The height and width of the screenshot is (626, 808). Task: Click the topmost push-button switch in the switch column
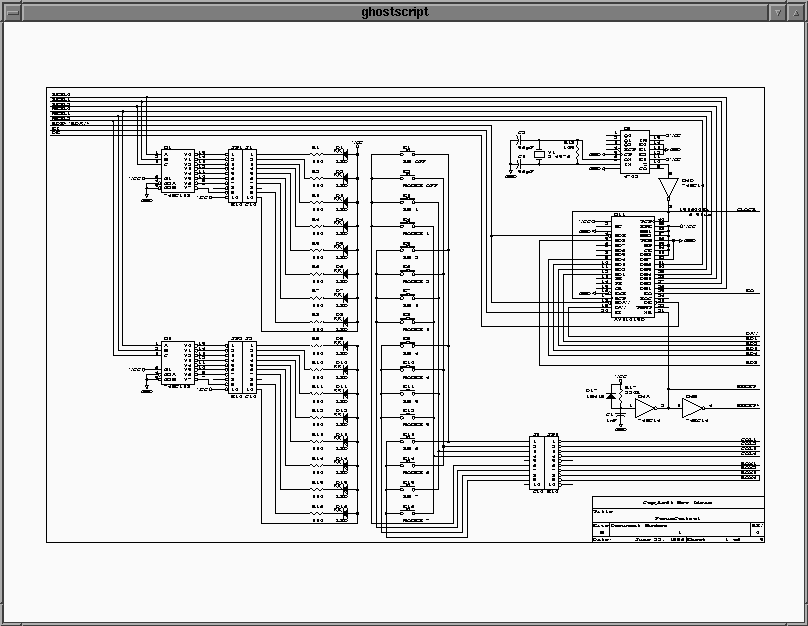pyautogui.click(x=407, y=154)
